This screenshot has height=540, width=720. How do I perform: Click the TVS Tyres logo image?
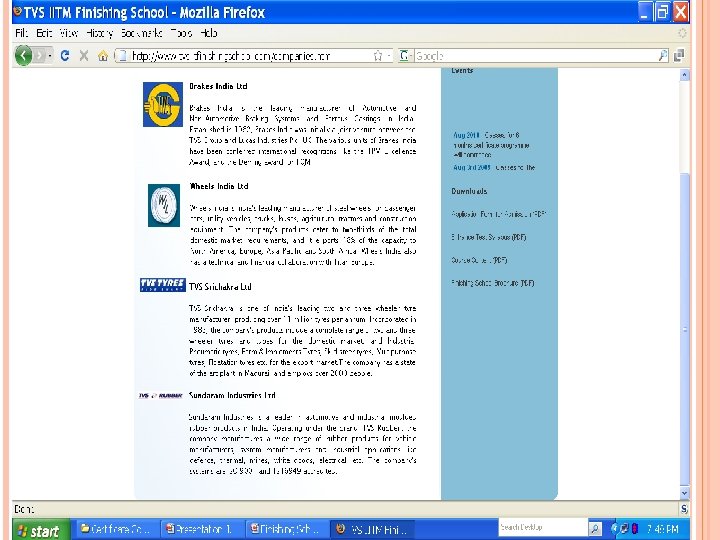(x=163, y=285)
